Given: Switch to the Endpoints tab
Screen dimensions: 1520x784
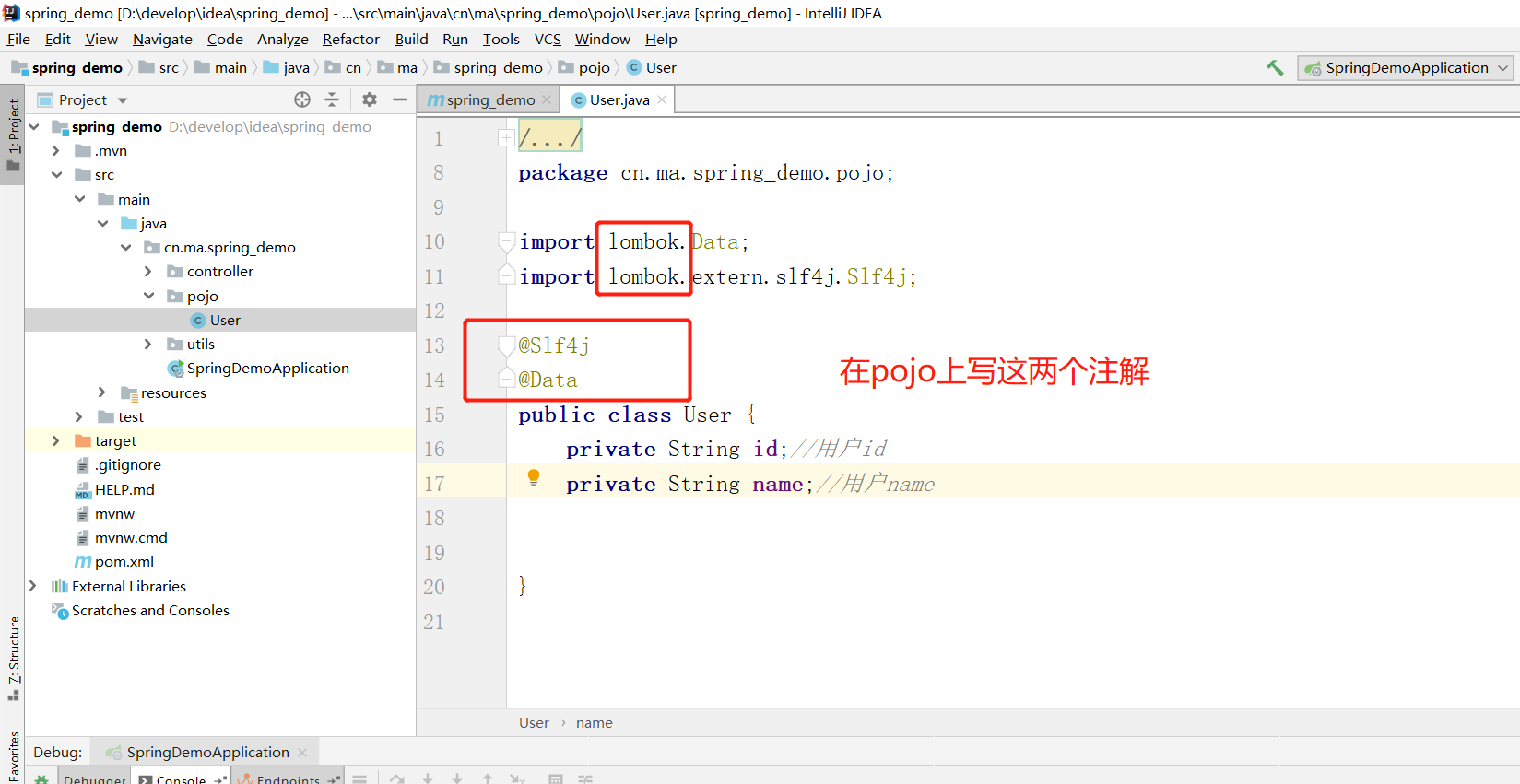Looking at the screenshot, I should click(289, 777).
